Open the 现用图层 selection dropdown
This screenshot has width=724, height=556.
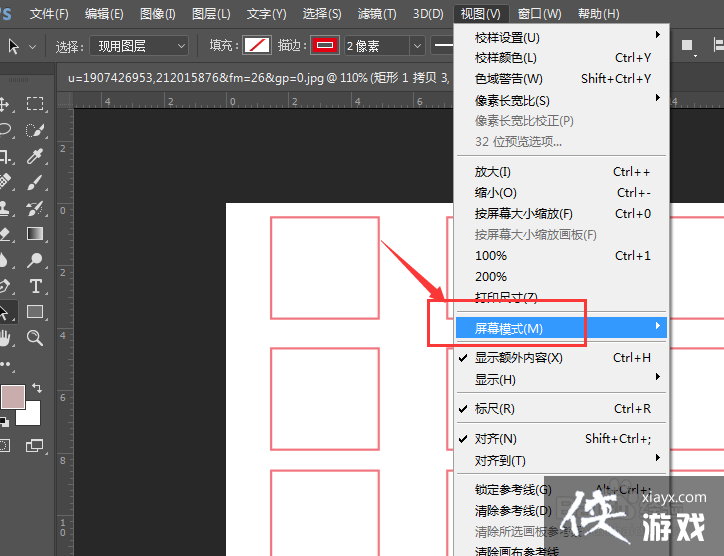(139, 46)
